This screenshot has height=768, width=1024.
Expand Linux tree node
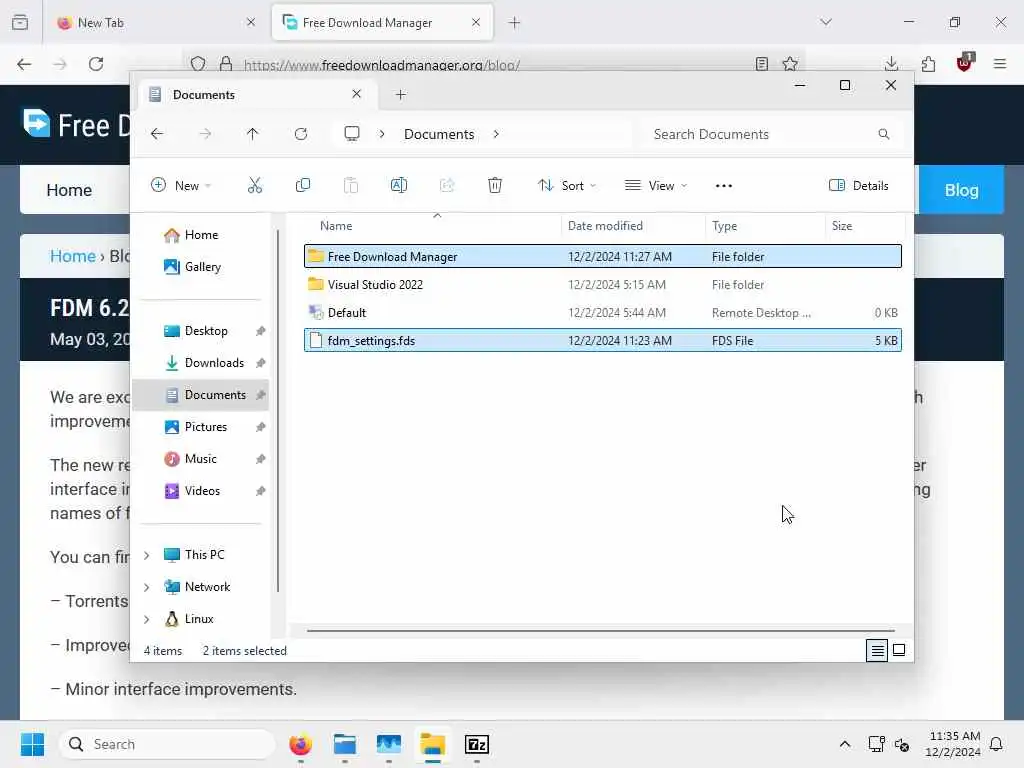point(147,619)
